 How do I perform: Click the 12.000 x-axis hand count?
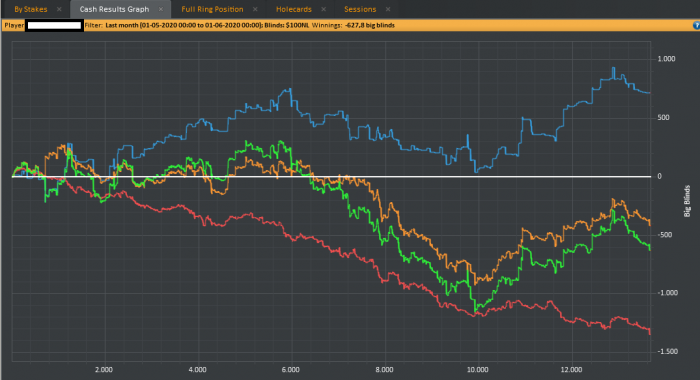pos(571,370)
